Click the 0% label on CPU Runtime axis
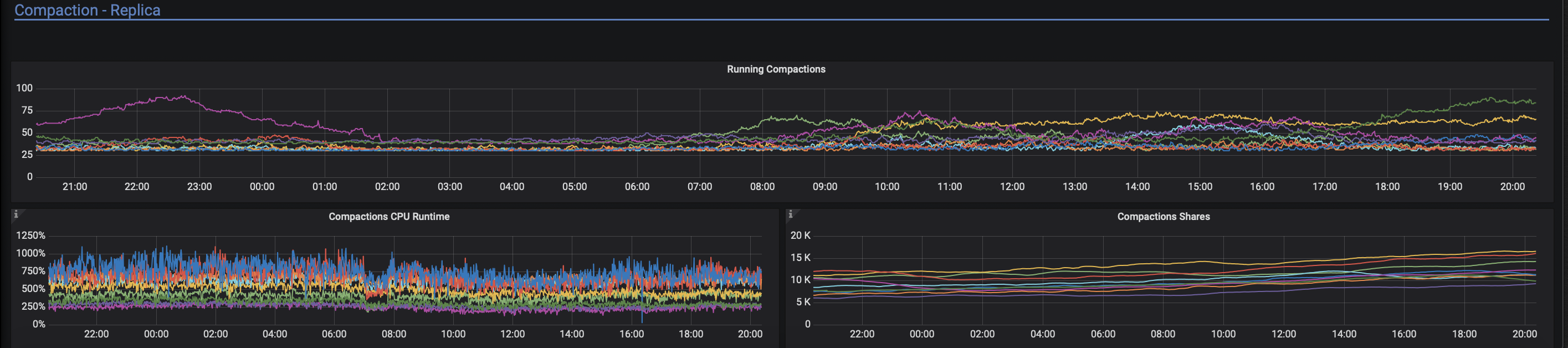 pyautogui.click(x=39, y=324)
